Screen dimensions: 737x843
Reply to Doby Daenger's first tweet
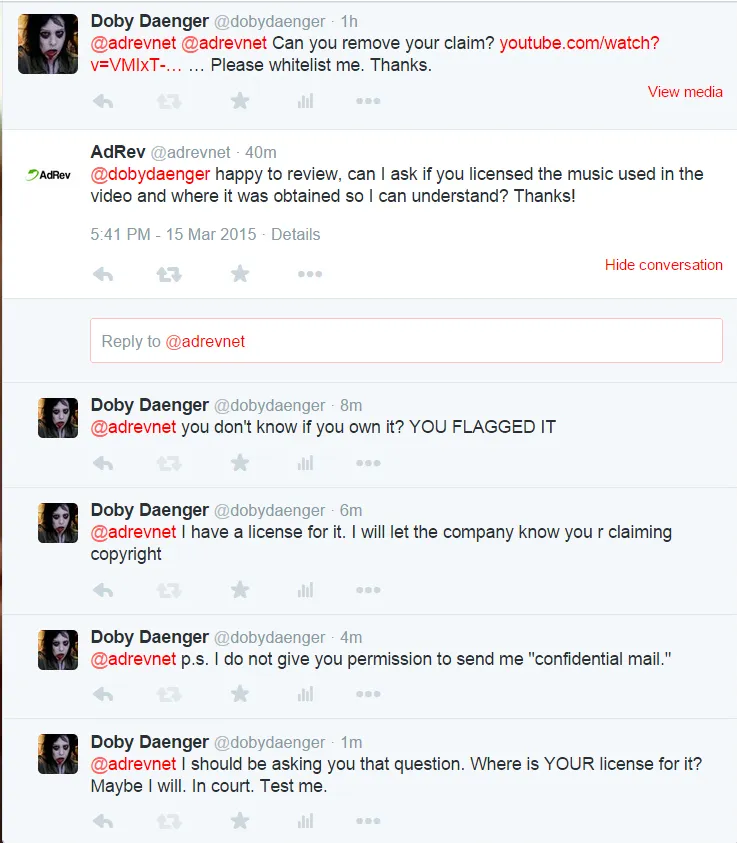coord(102,101)
